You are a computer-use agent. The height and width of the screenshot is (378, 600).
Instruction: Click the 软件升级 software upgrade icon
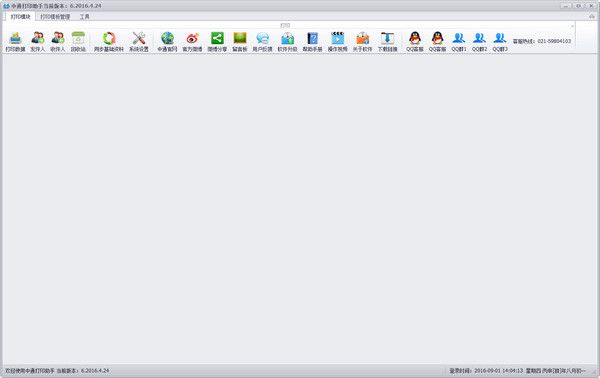click(287, 42)
